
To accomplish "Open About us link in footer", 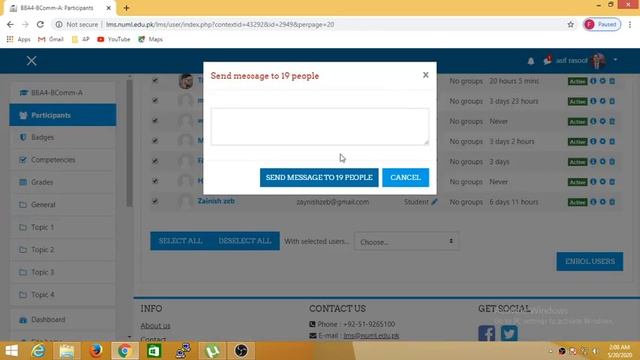I will point(156,326).
